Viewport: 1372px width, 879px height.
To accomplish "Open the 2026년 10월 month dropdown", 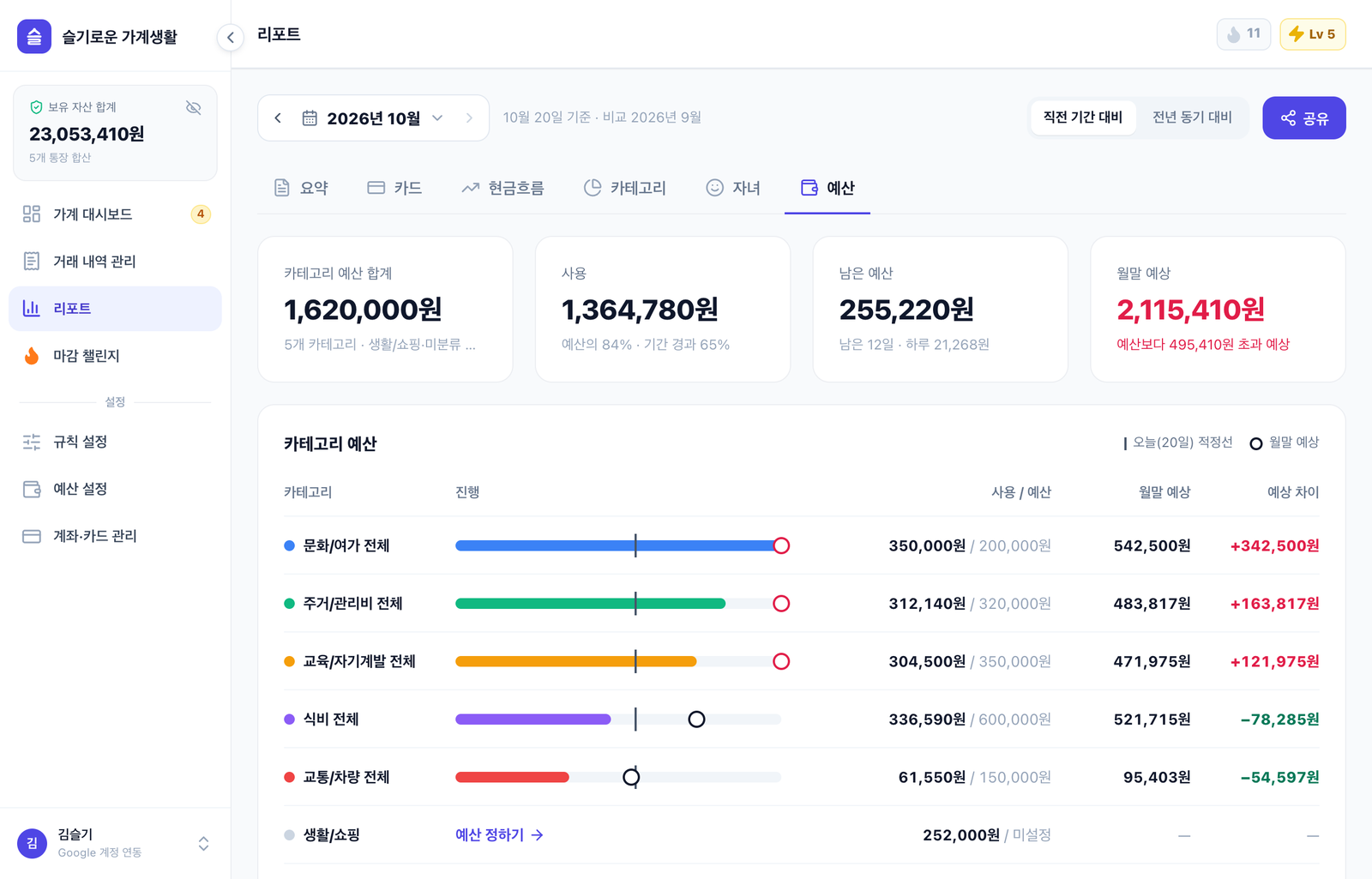I will point(373,118).
